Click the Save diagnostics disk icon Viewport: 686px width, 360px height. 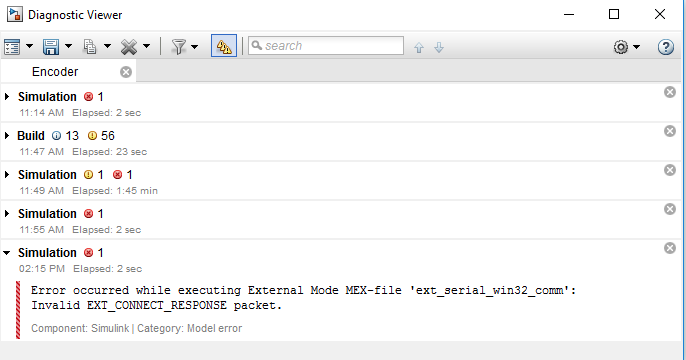tap(51, 46)
